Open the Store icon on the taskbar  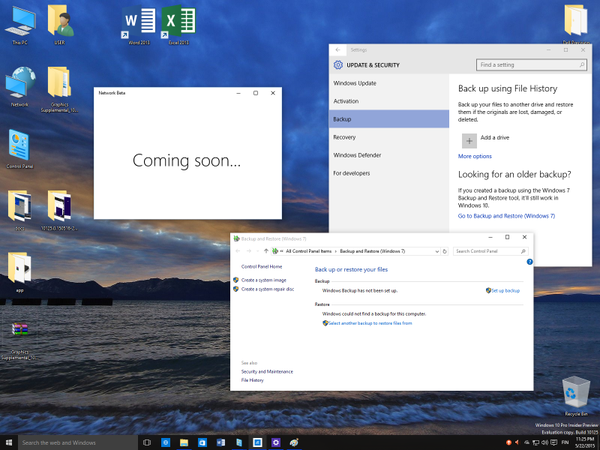tap(202, 443)
